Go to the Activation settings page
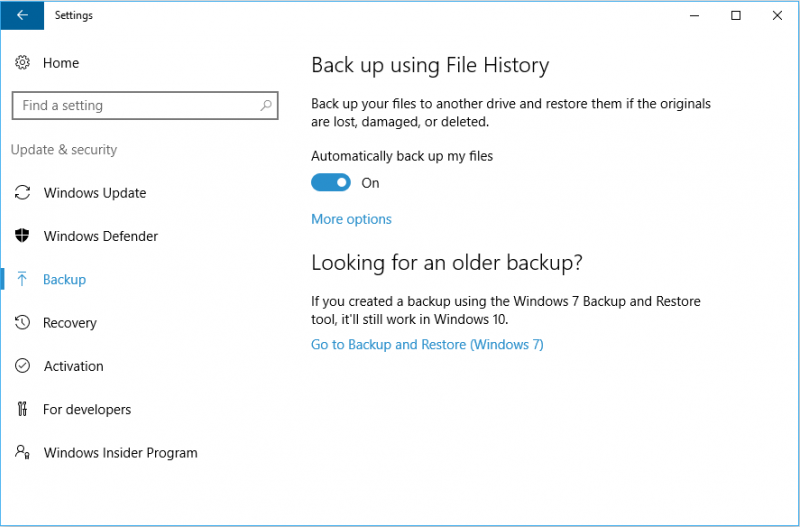 point(73,366)
